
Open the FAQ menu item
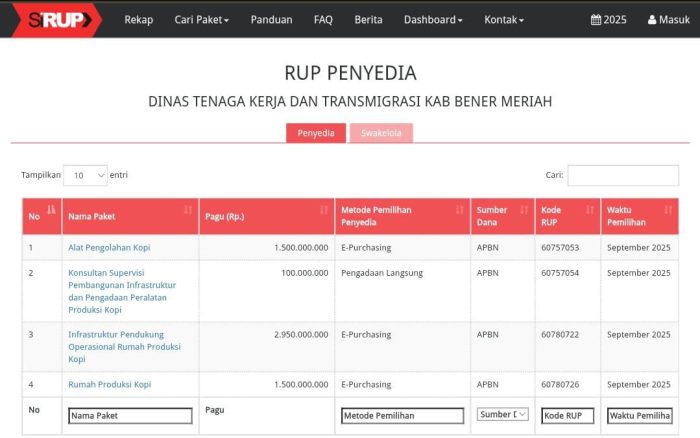(323, 20)
